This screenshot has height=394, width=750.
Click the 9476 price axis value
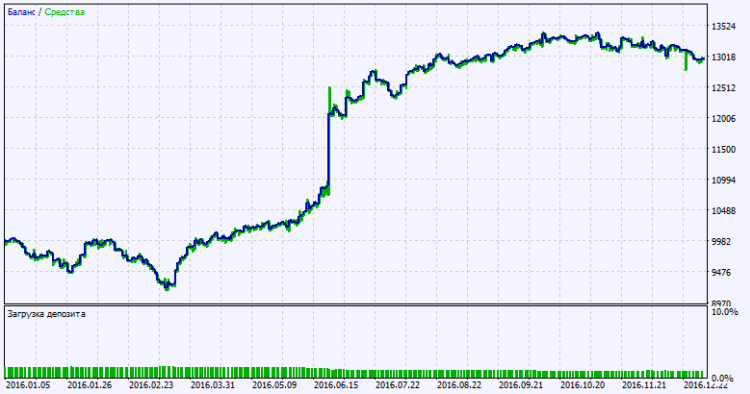(721, 273)
